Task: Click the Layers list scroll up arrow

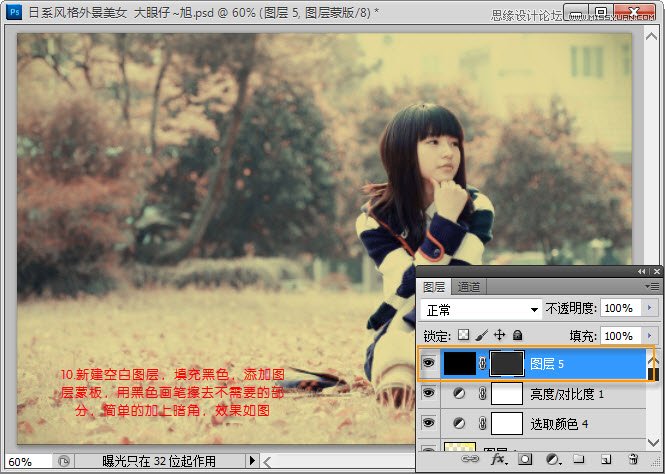Action: [653, 360]
